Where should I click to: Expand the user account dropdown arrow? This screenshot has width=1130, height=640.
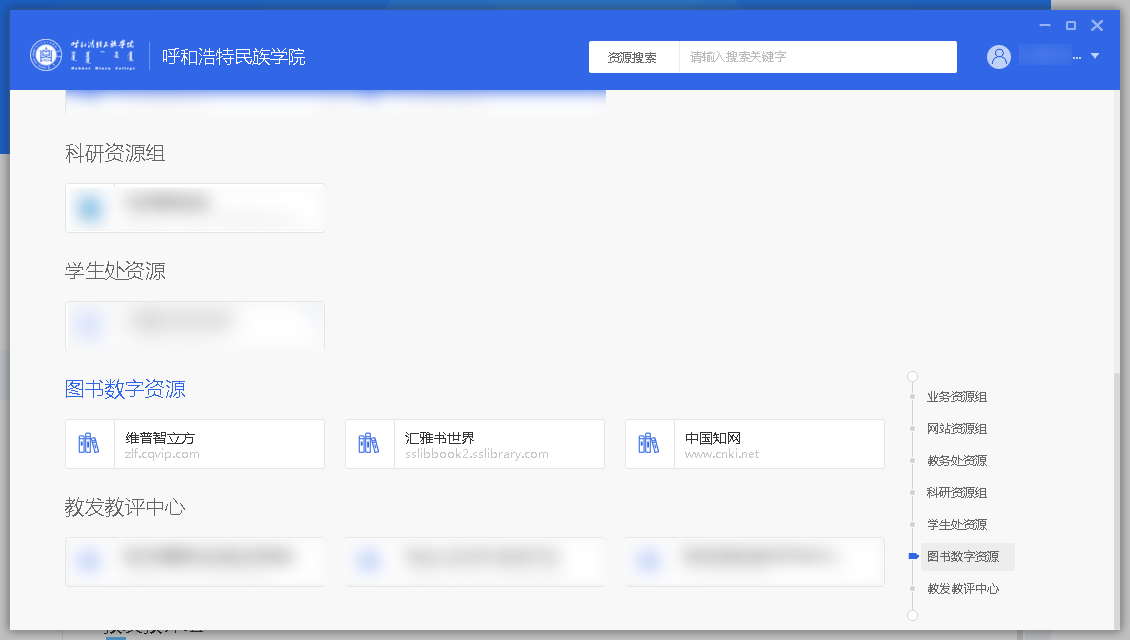coord(1095,56)
